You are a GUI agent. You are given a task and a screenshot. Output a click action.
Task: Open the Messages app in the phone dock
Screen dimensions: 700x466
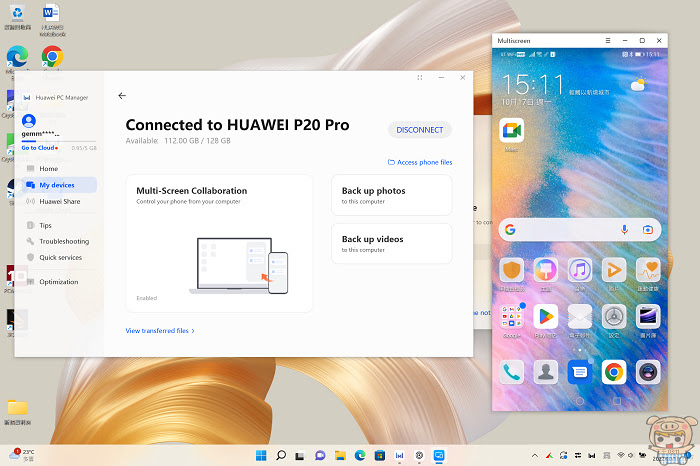[579, 372]
